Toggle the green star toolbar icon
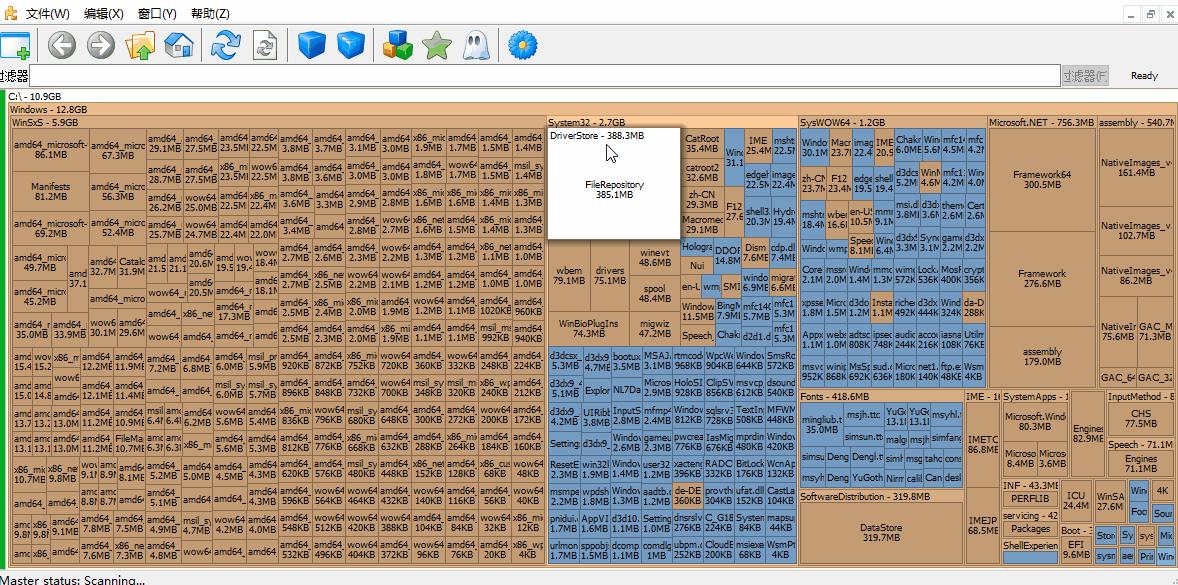 (437, 45)
